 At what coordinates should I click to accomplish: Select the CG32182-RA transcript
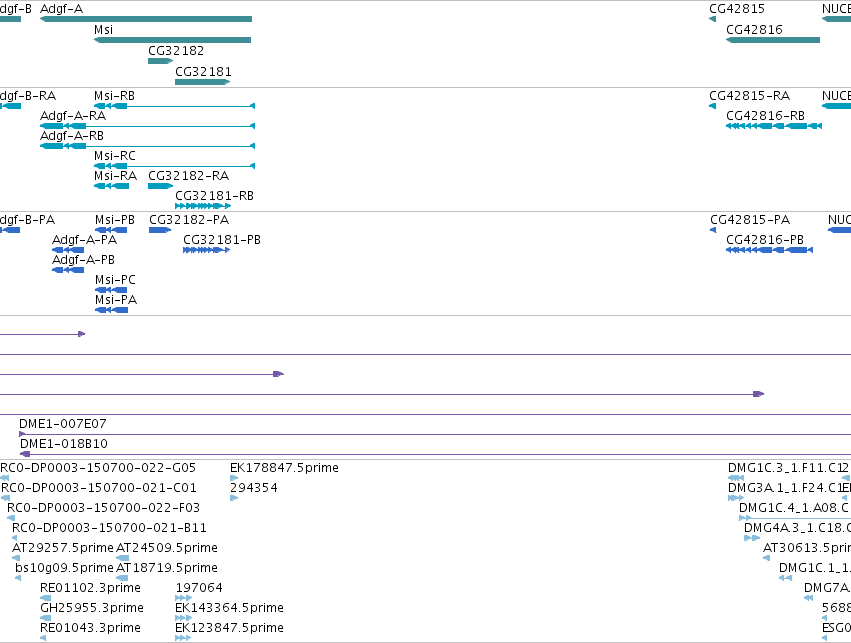[161, 186]
